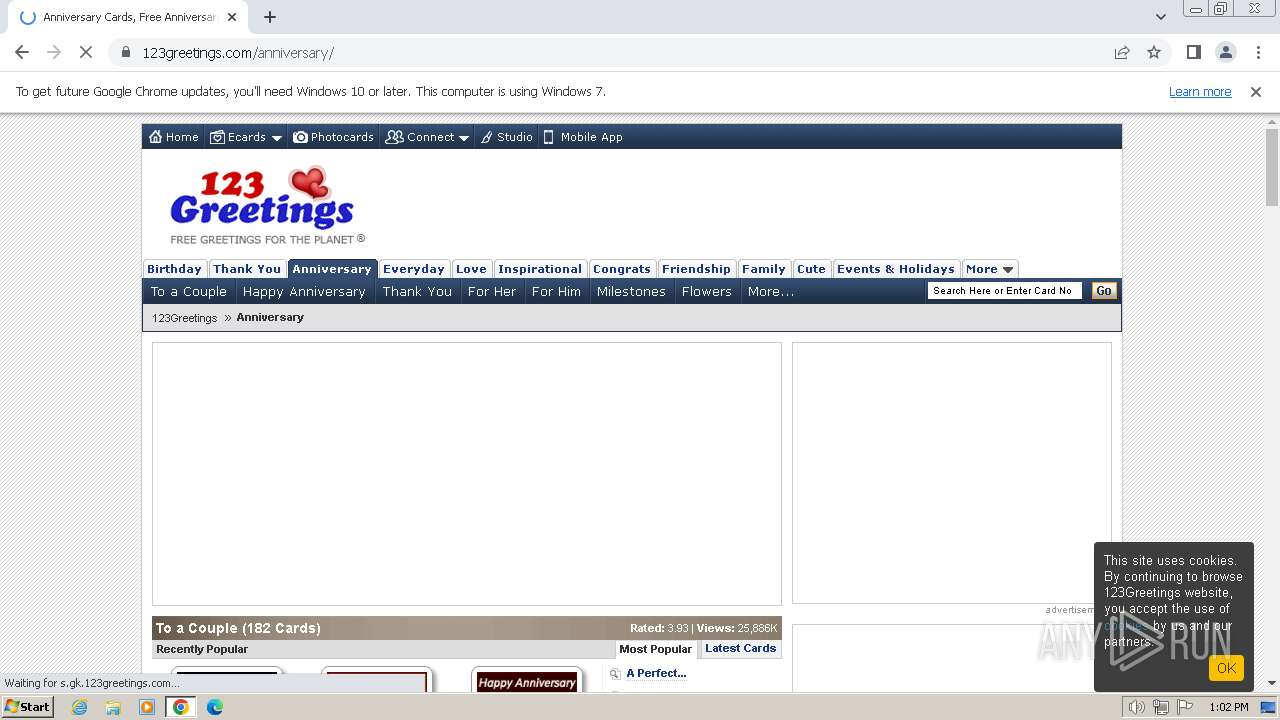Open Studio in the top navigation
Image resolution: width=1280 pixels, height=720 pixels.
[x=506, y=137]
